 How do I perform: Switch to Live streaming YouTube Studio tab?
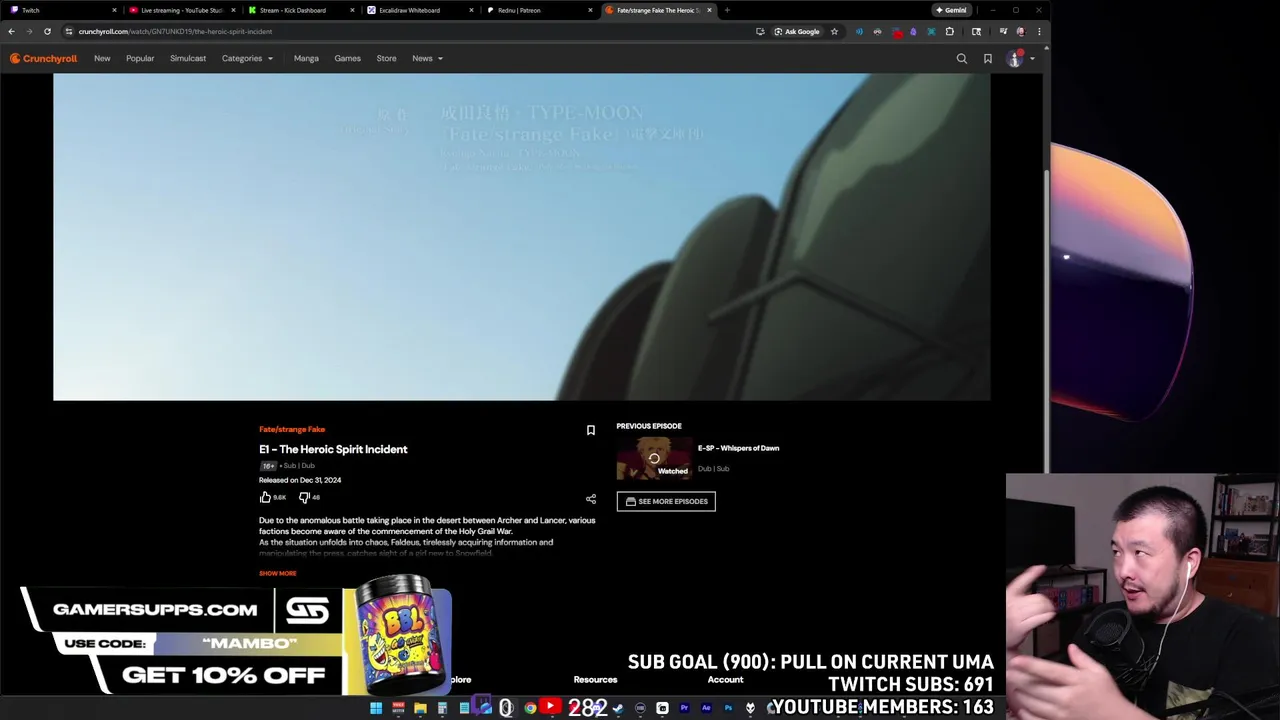[180, 10]
